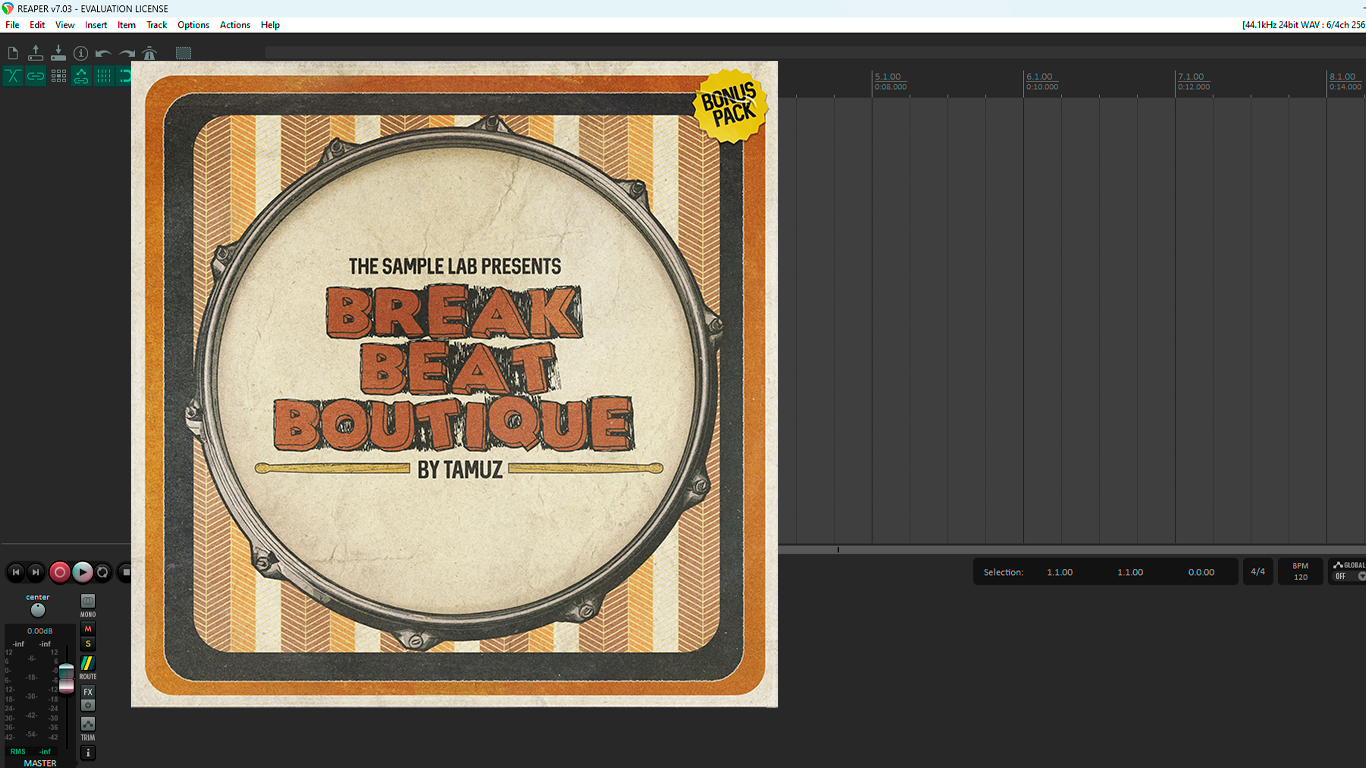
Task: Toggle auto-crossfade in the toolbar
Action: 13,76
